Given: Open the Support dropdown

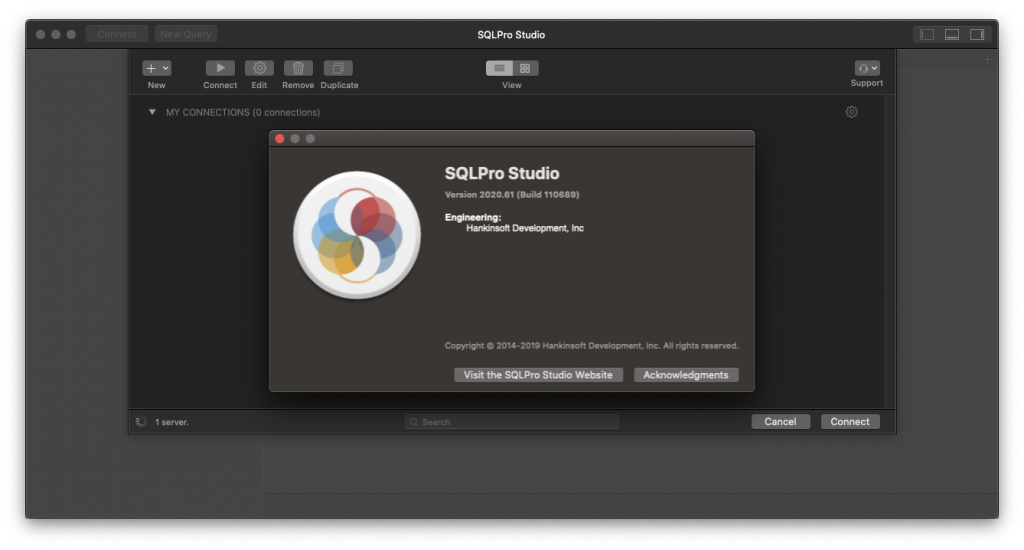Looking at the screenshot, I should (867, 68).
